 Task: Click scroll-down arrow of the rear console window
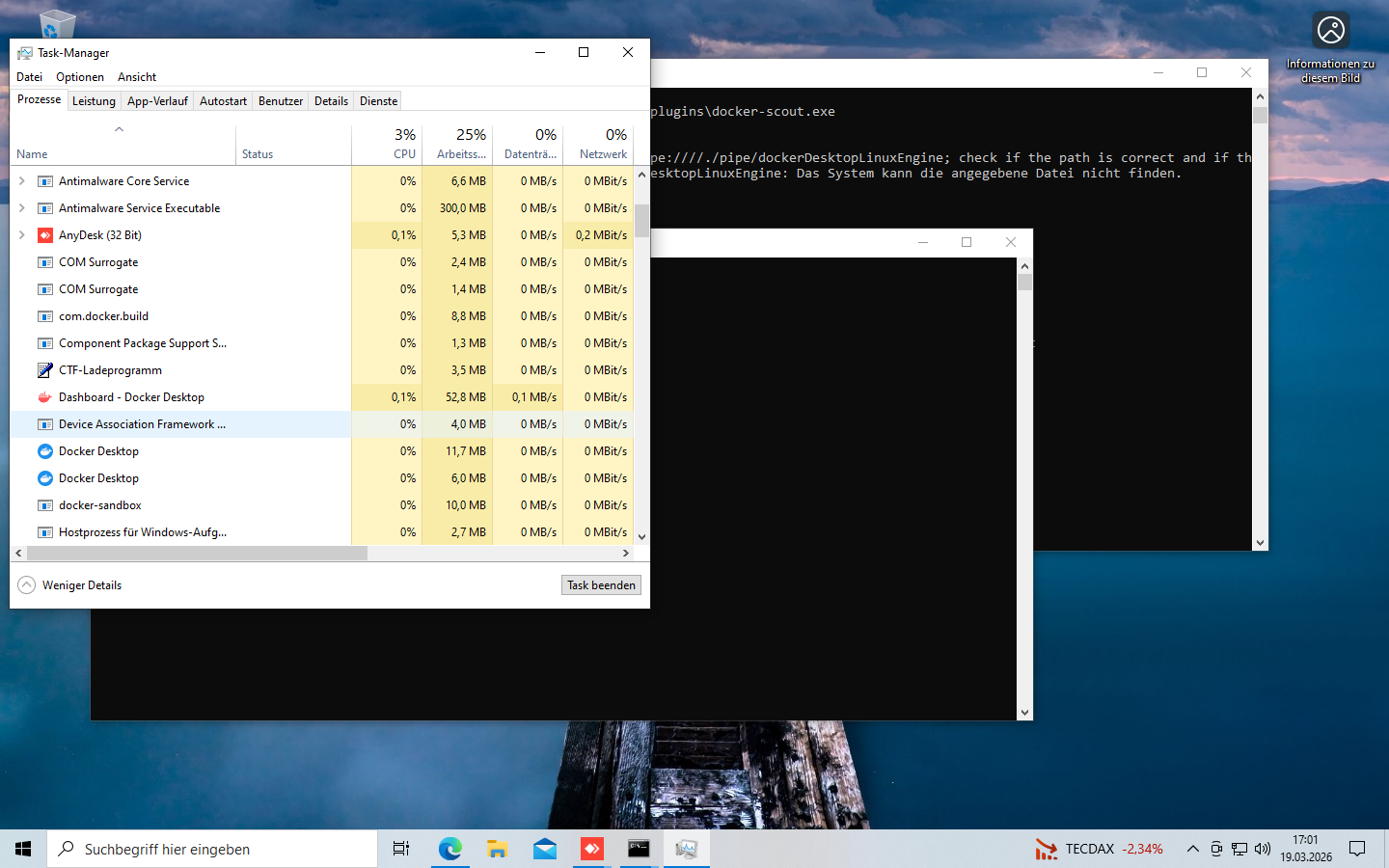(x=1260, y=543)
